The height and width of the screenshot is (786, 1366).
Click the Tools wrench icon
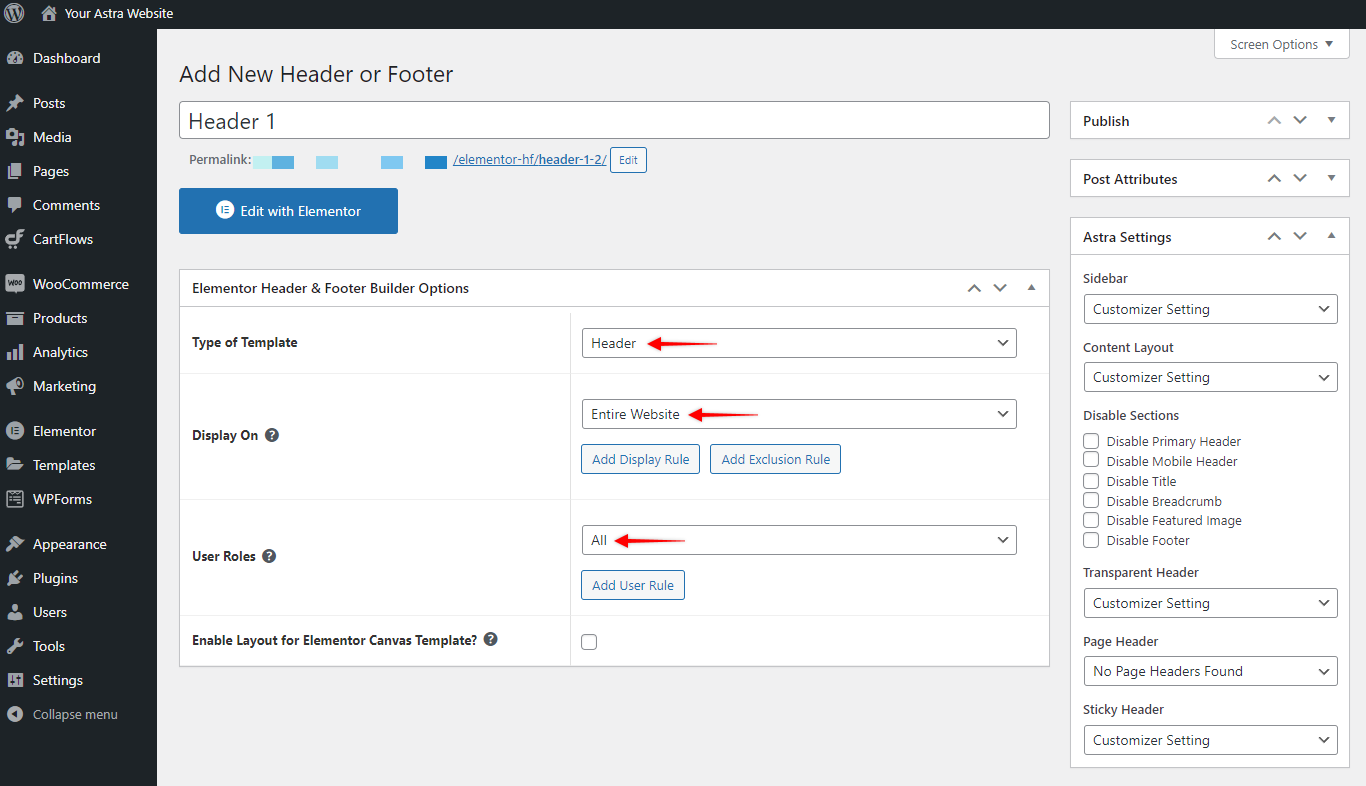15,646
